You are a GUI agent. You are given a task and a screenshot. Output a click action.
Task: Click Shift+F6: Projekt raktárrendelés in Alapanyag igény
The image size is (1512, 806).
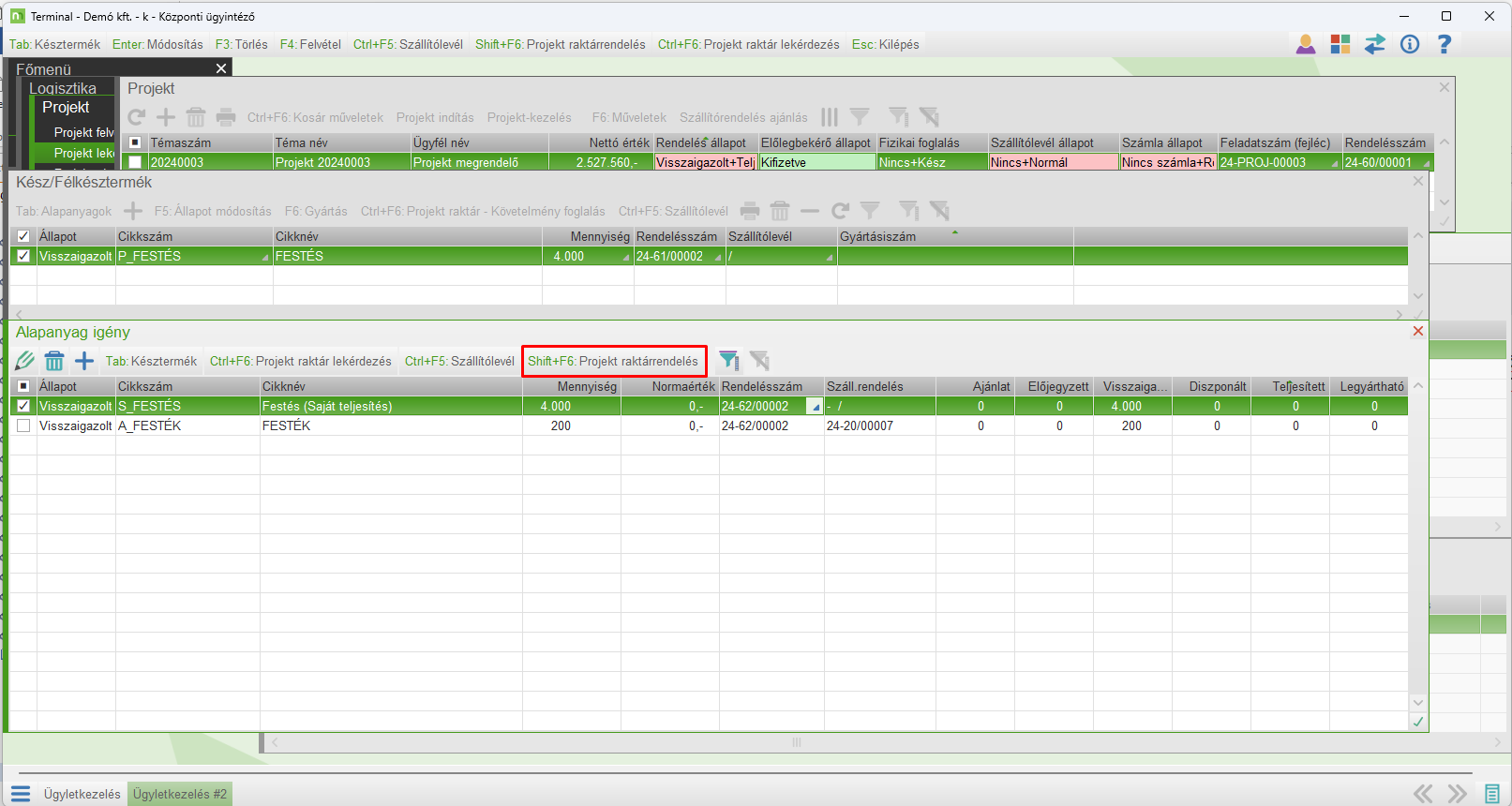click(x=613, y=361)
